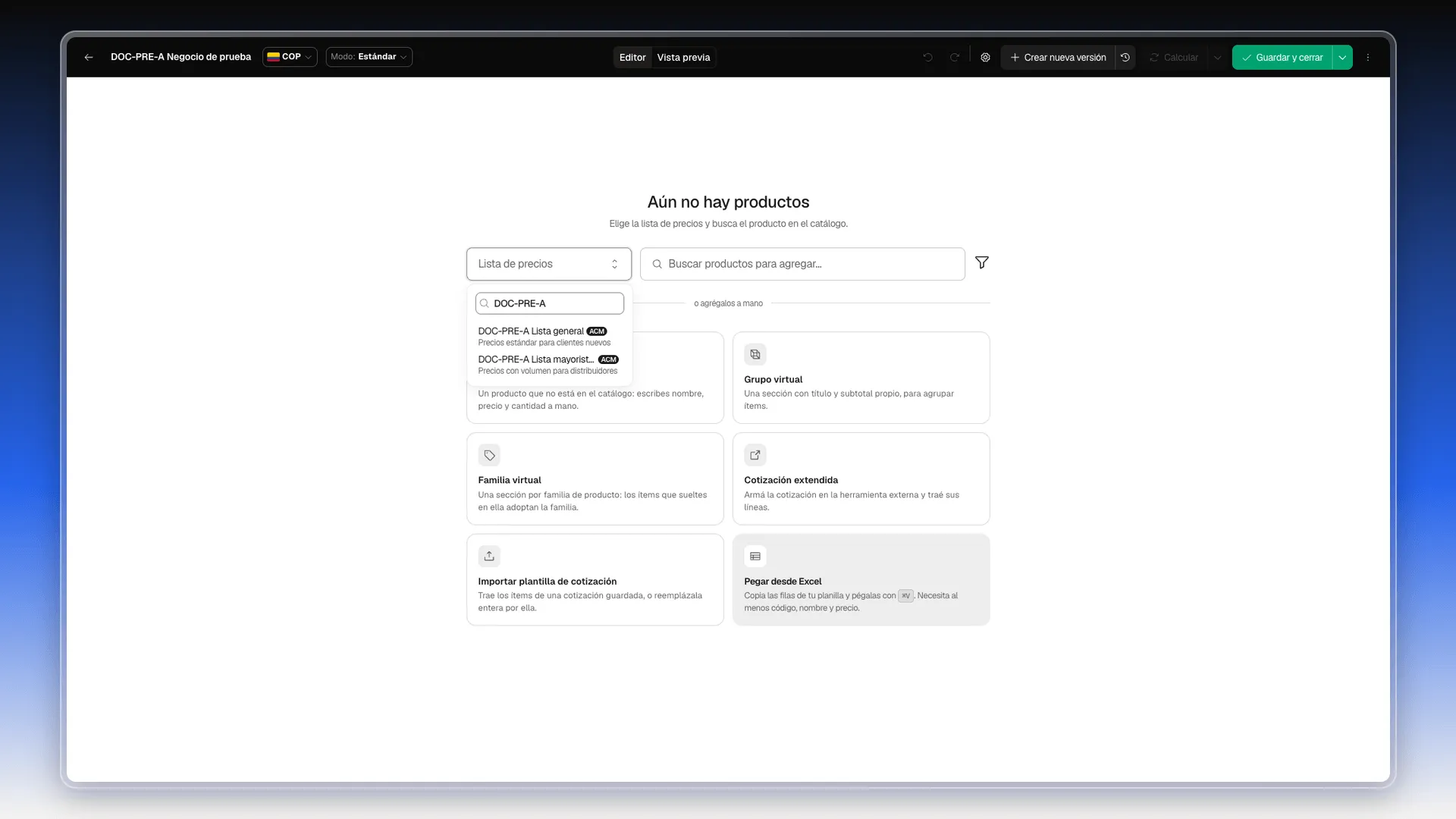
Task: Click the Pegar desde Excel table icon
Action: [x=755, y=556]
